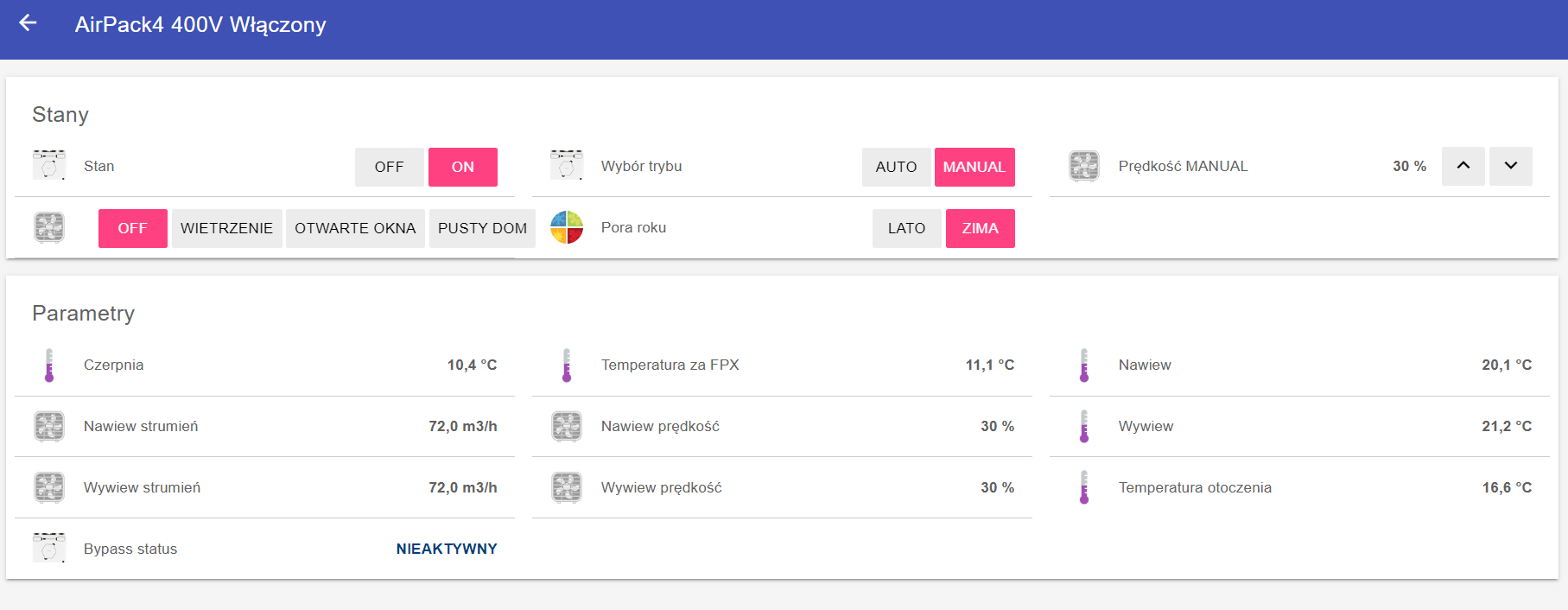Click the Stany section heading
Image resolution: width=1568 pixels, height=610 pixels.
(x=60, y=115)
